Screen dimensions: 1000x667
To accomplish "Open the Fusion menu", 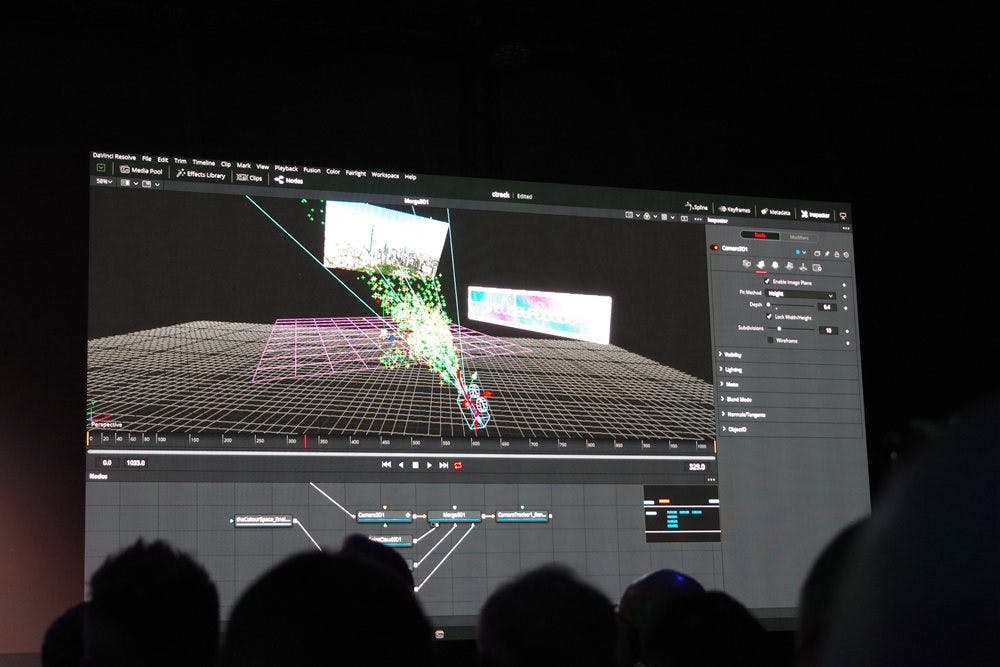I will (x=312, y=170).
